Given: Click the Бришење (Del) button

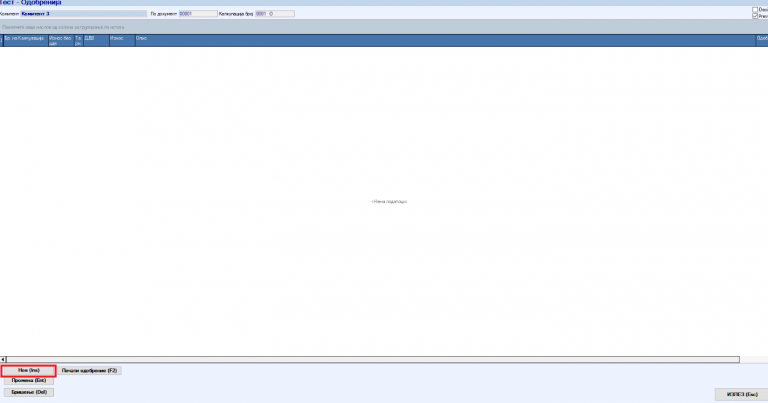Looking at the screenshot, I should 28,392.
